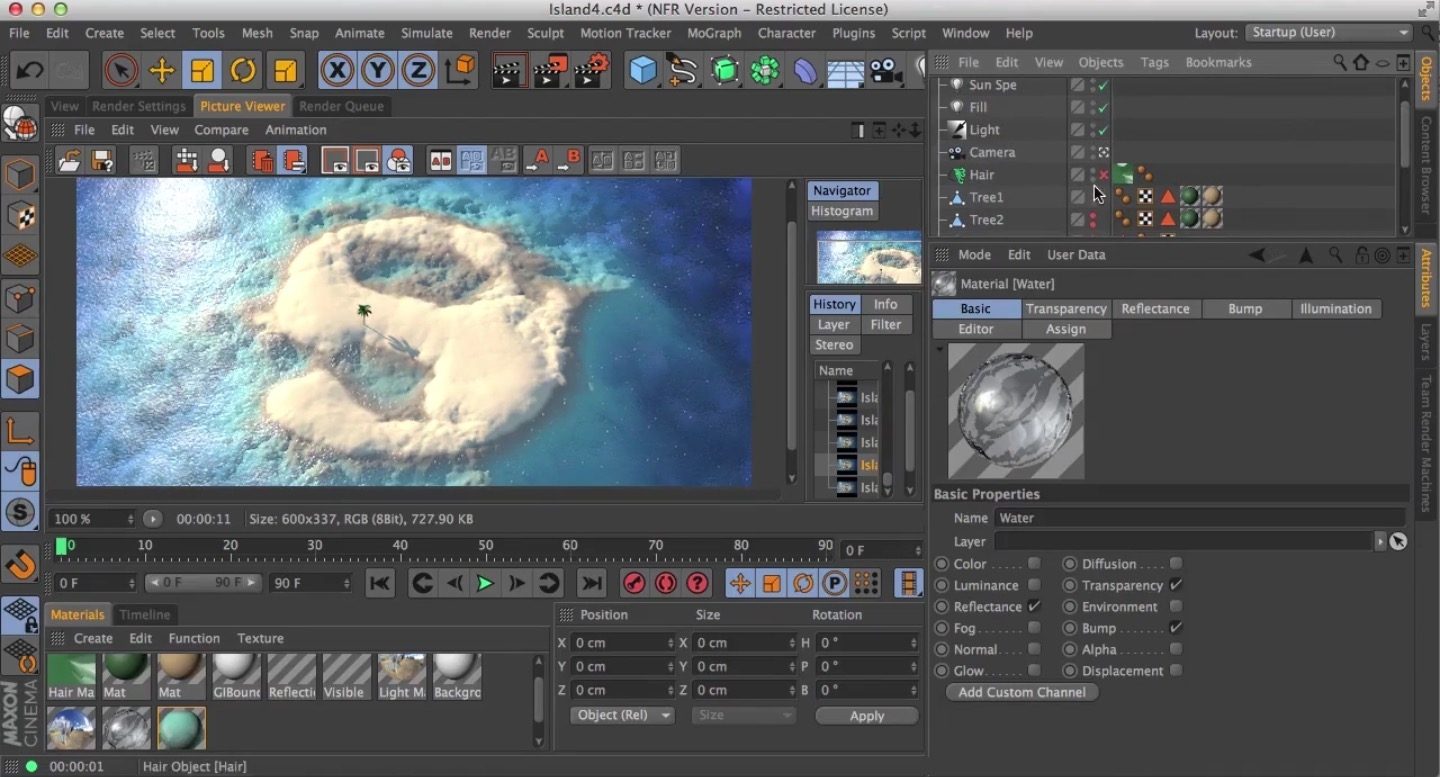Click the preview range 0 F–90 F bar
This screenshot has width=1440, height=777.
[x=203, y=583]
